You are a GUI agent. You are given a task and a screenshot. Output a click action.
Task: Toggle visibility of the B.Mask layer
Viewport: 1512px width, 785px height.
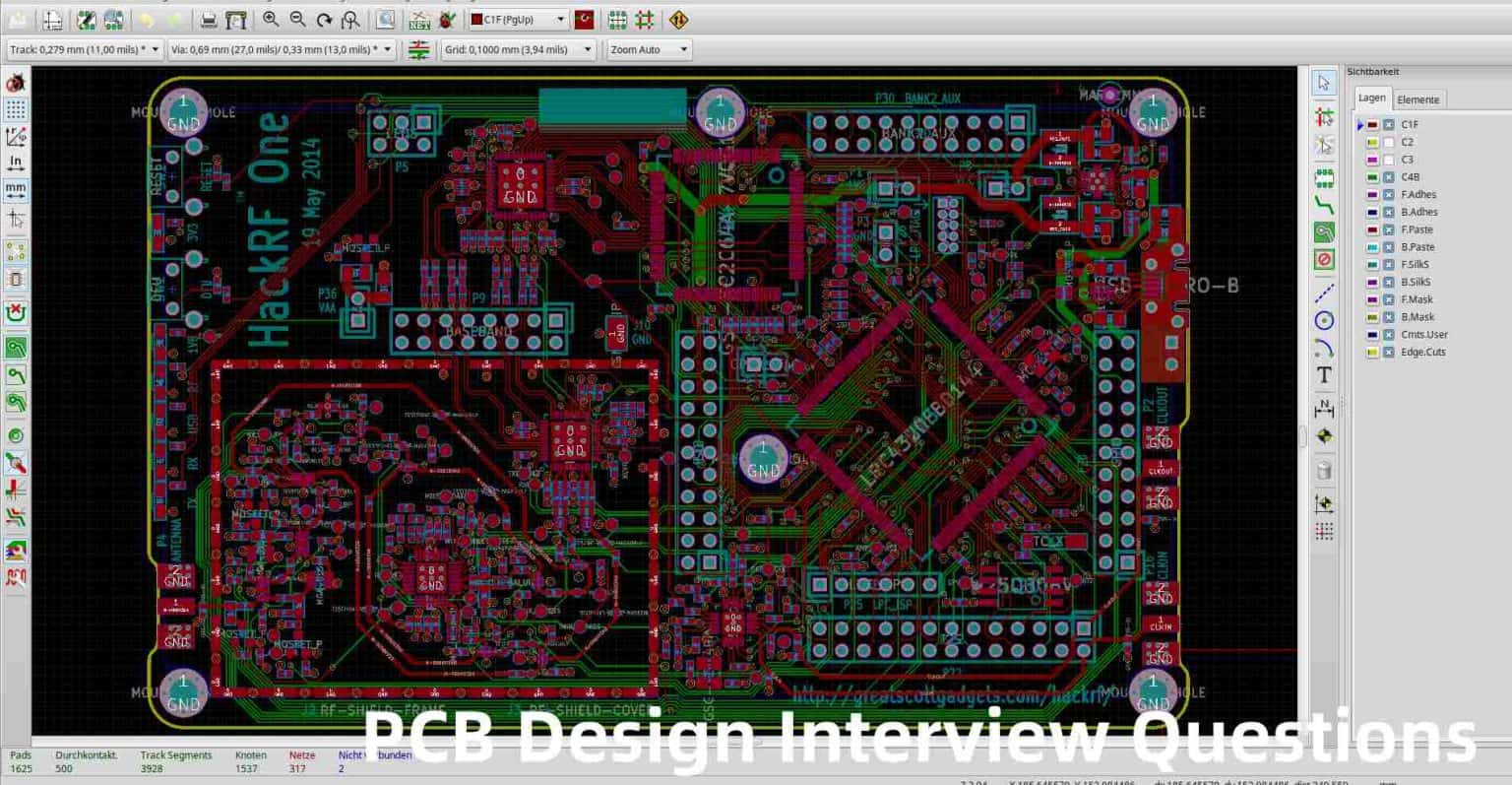click(x=1387, y=317)
